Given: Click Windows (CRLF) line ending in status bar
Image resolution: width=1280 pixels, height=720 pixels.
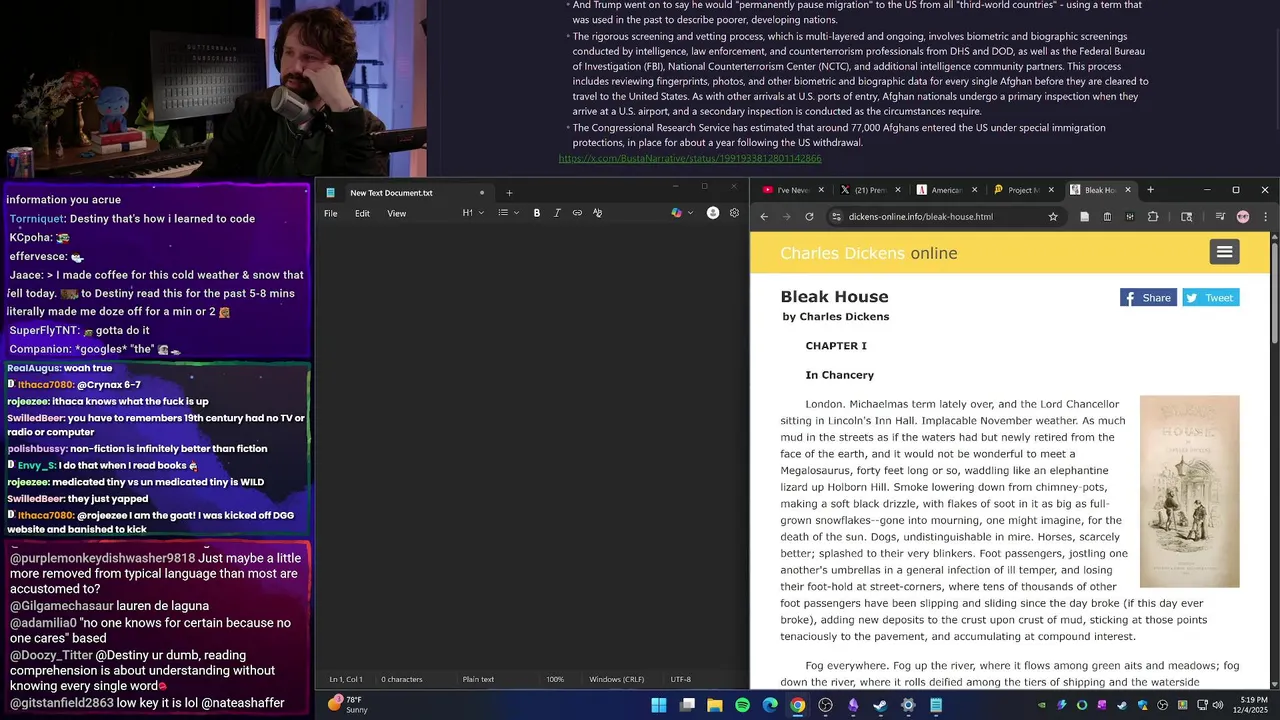Looking at the screenshot, I should click(x=617, y=680).
